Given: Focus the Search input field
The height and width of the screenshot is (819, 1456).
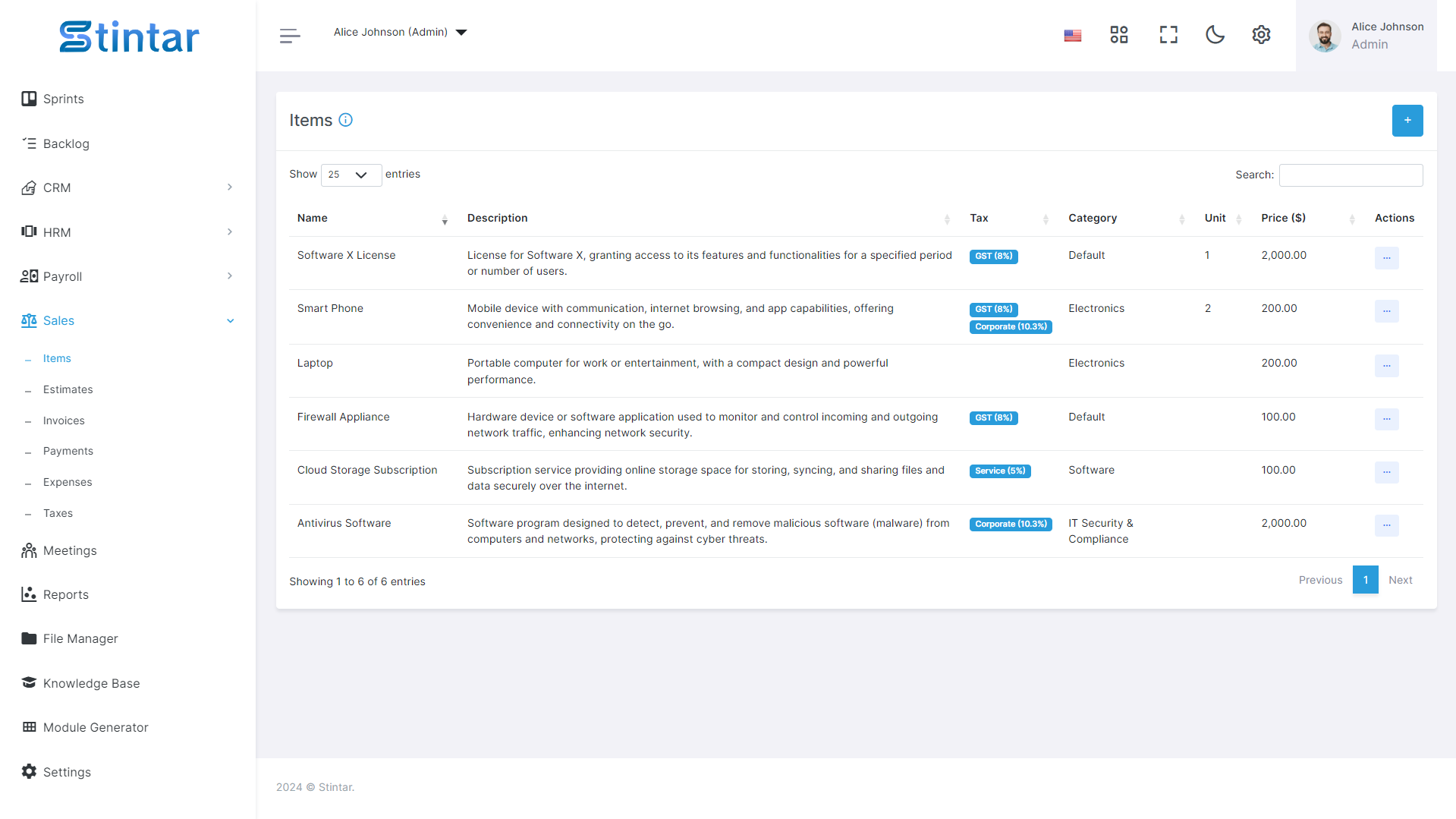Looking at the screenshot, I should [x=1351, y=175].
